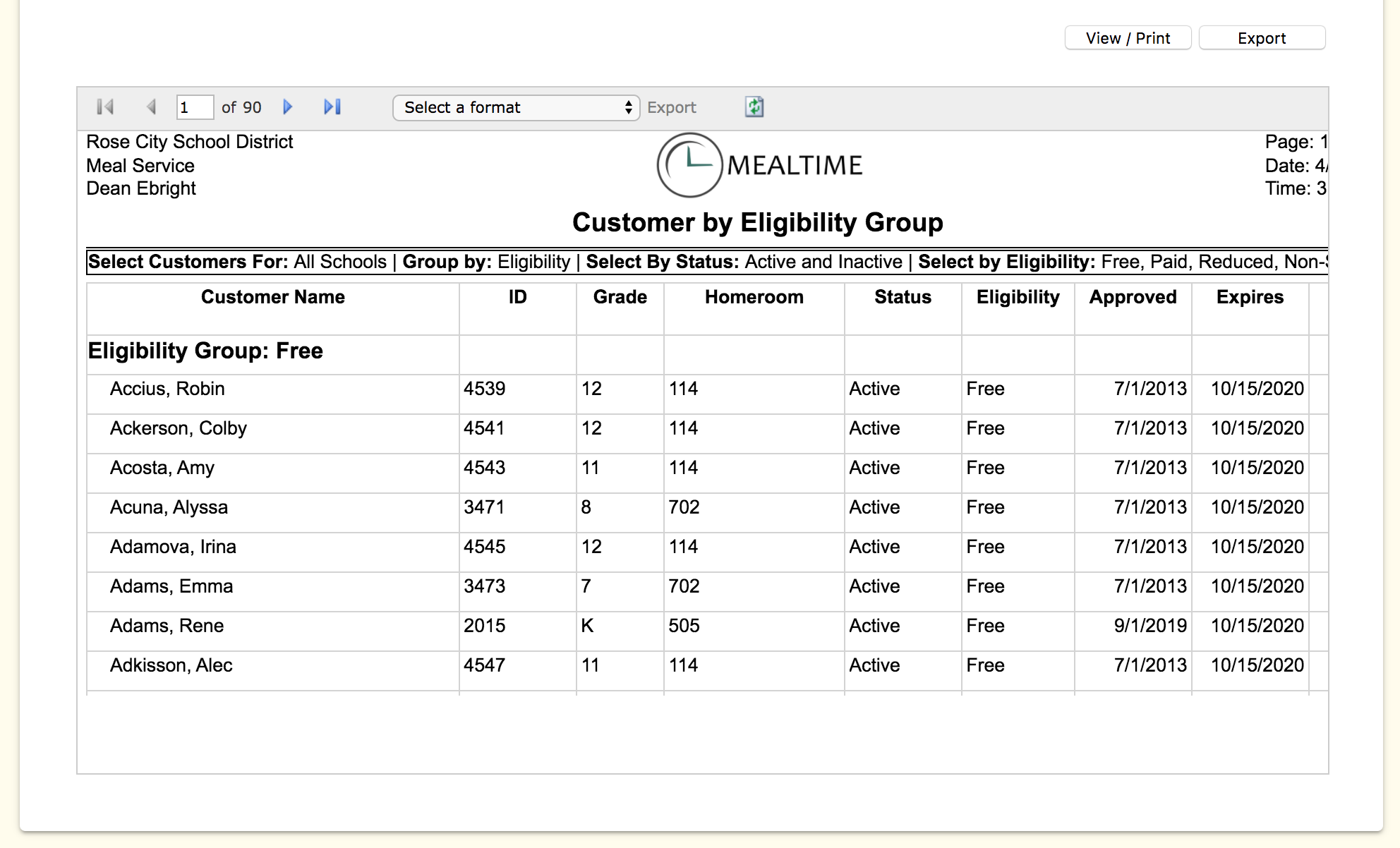Click the Mealtime clock logo

click(x=689, y=165)
